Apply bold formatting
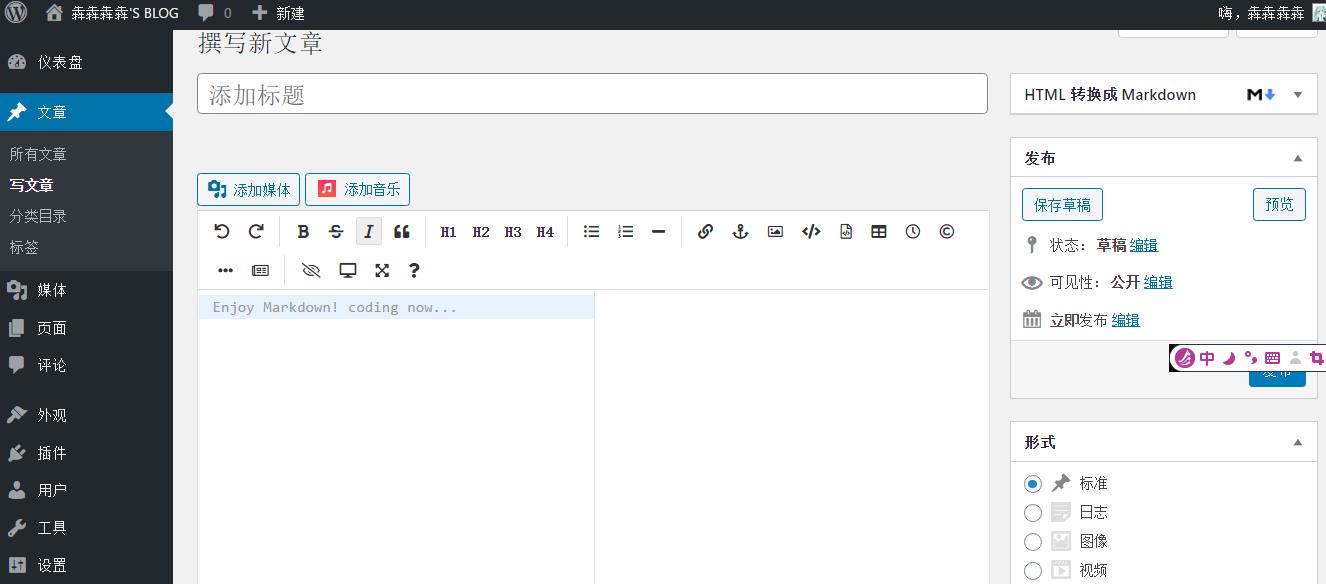 [x=303, y=231]
